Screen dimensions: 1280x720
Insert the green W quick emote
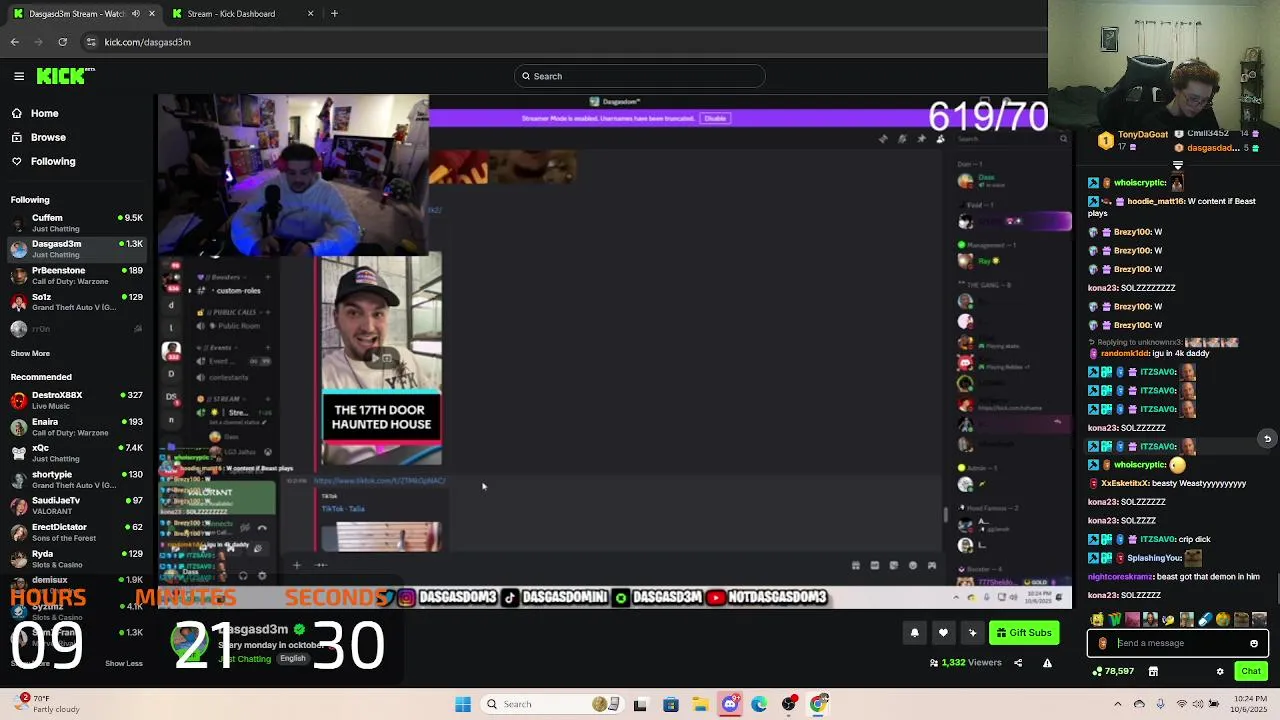pos(1114,620)
